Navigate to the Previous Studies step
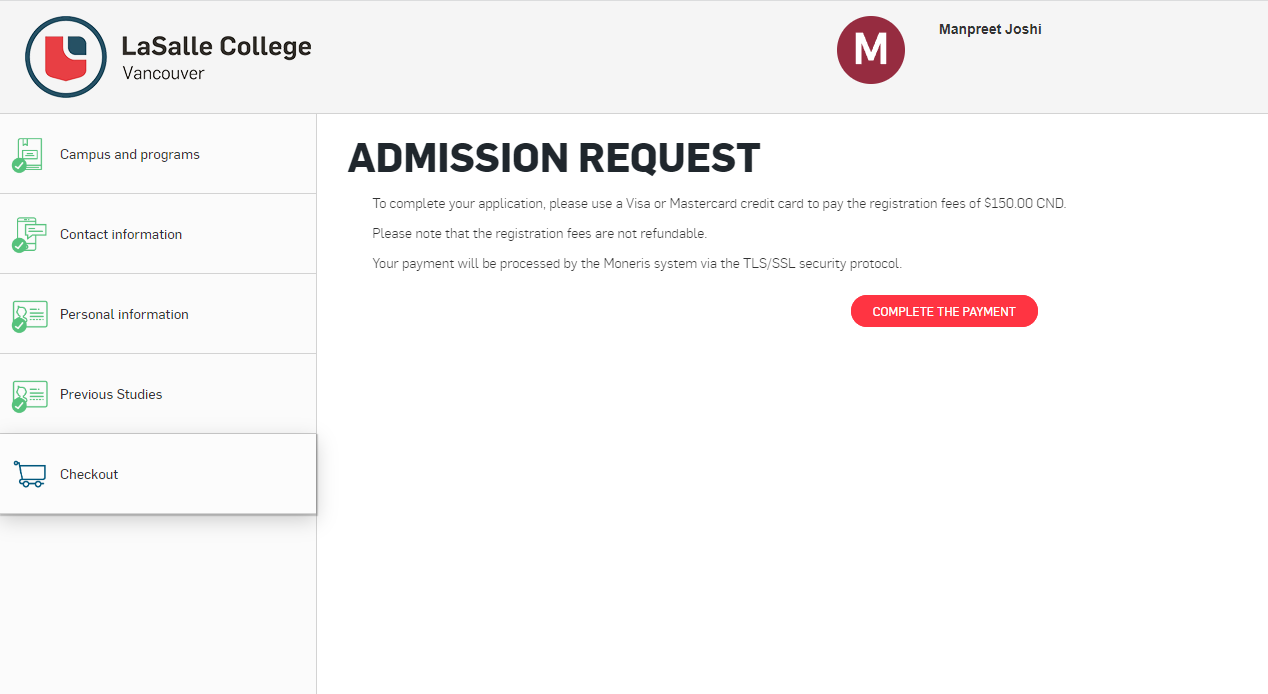Viewport: 1268px width, 694px height. pyautogui.click(x=158, y=394)
